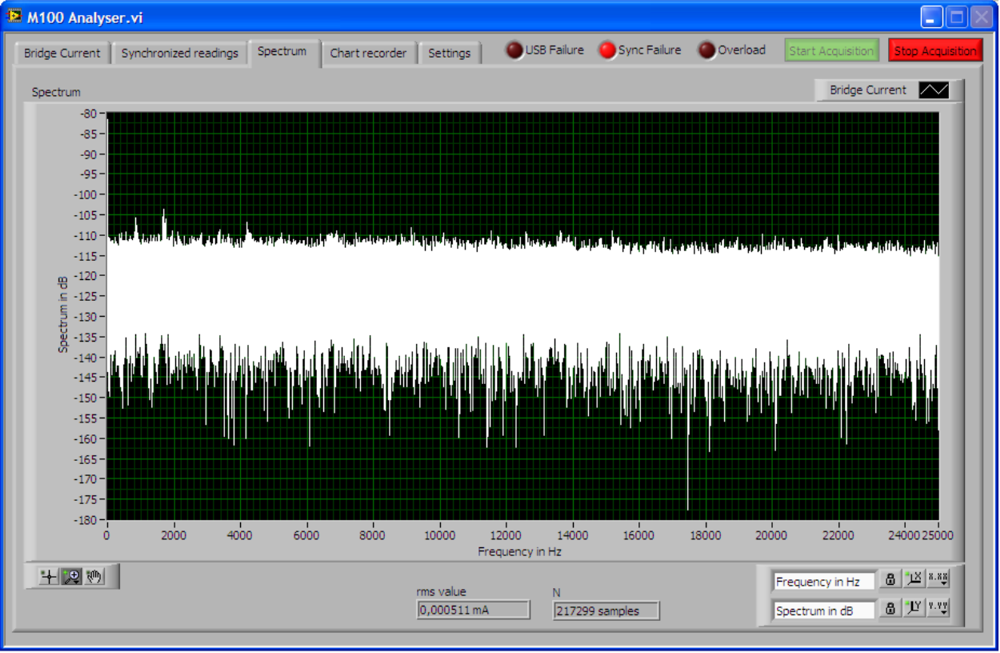1000x653 pixels.
Task: Click the USB Failure LED indicator
Action: pyautogui.click(x=515, y=48)
